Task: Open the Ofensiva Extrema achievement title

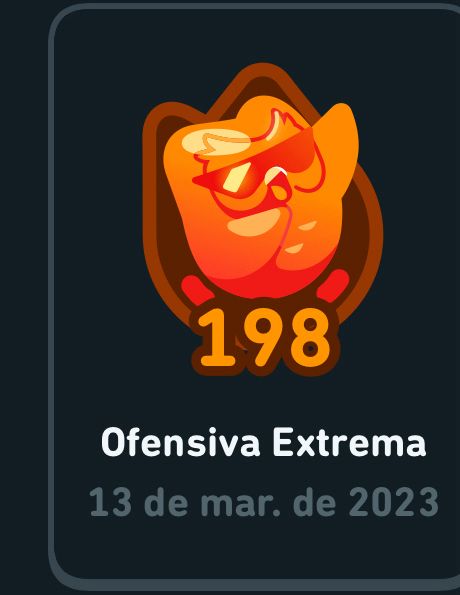Action: click(x=264, y=442)
